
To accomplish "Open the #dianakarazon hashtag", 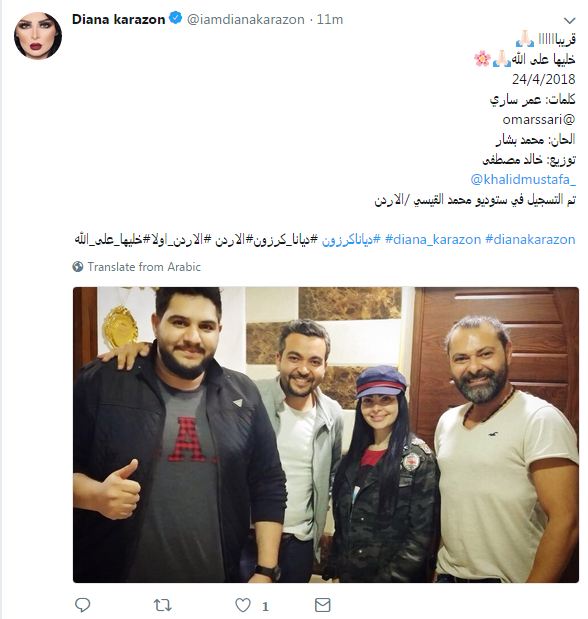I will click(530, 240).
